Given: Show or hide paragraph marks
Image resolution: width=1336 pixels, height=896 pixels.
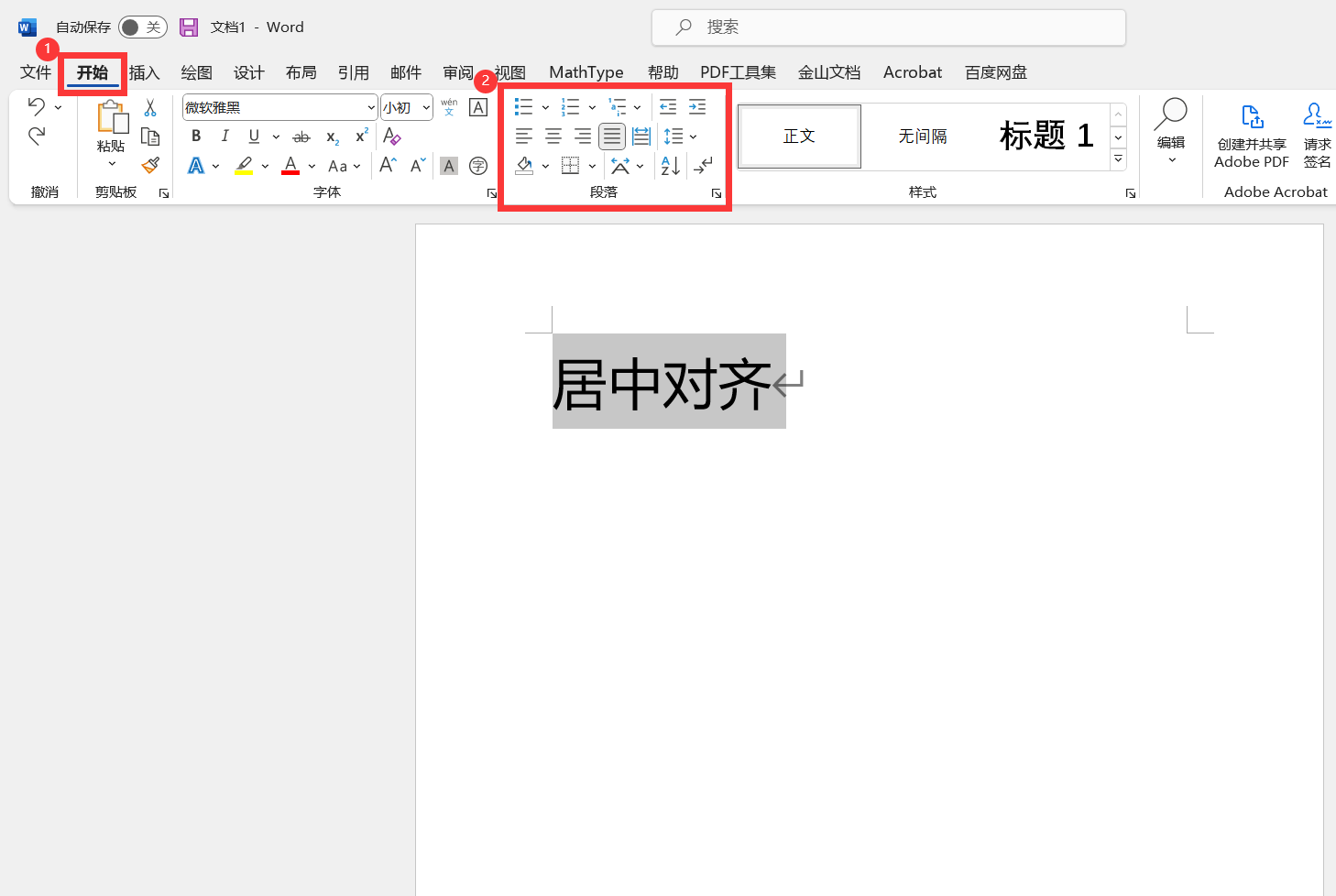Looking at the screenshot, I should 704,166.
